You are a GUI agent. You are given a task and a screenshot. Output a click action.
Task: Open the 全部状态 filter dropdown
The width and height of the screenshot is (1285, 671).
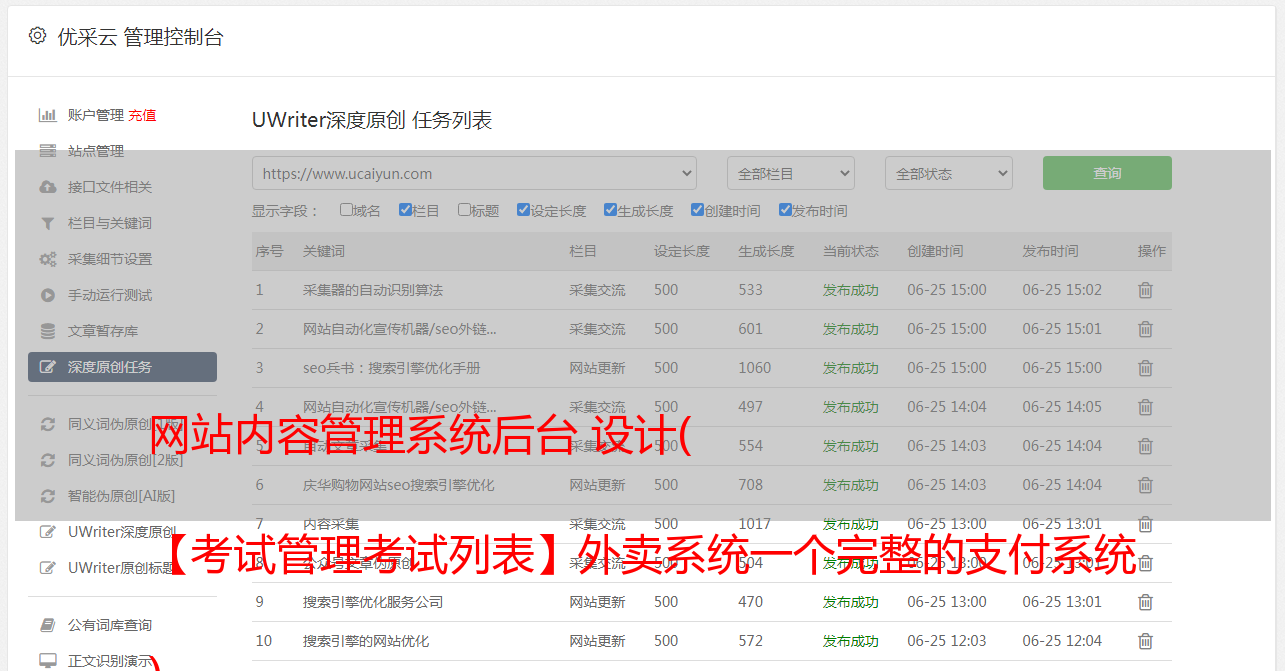click(x=948, y=173)
